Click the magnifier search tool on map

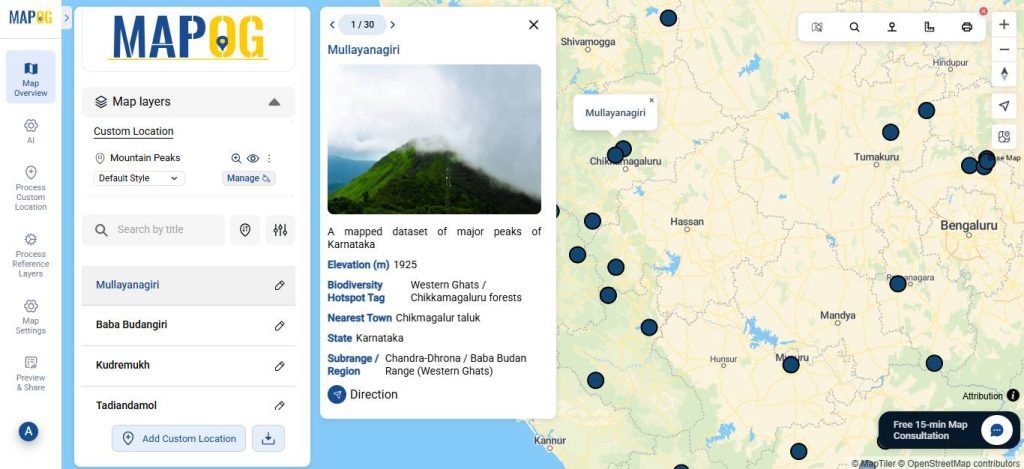pos(854,27)
